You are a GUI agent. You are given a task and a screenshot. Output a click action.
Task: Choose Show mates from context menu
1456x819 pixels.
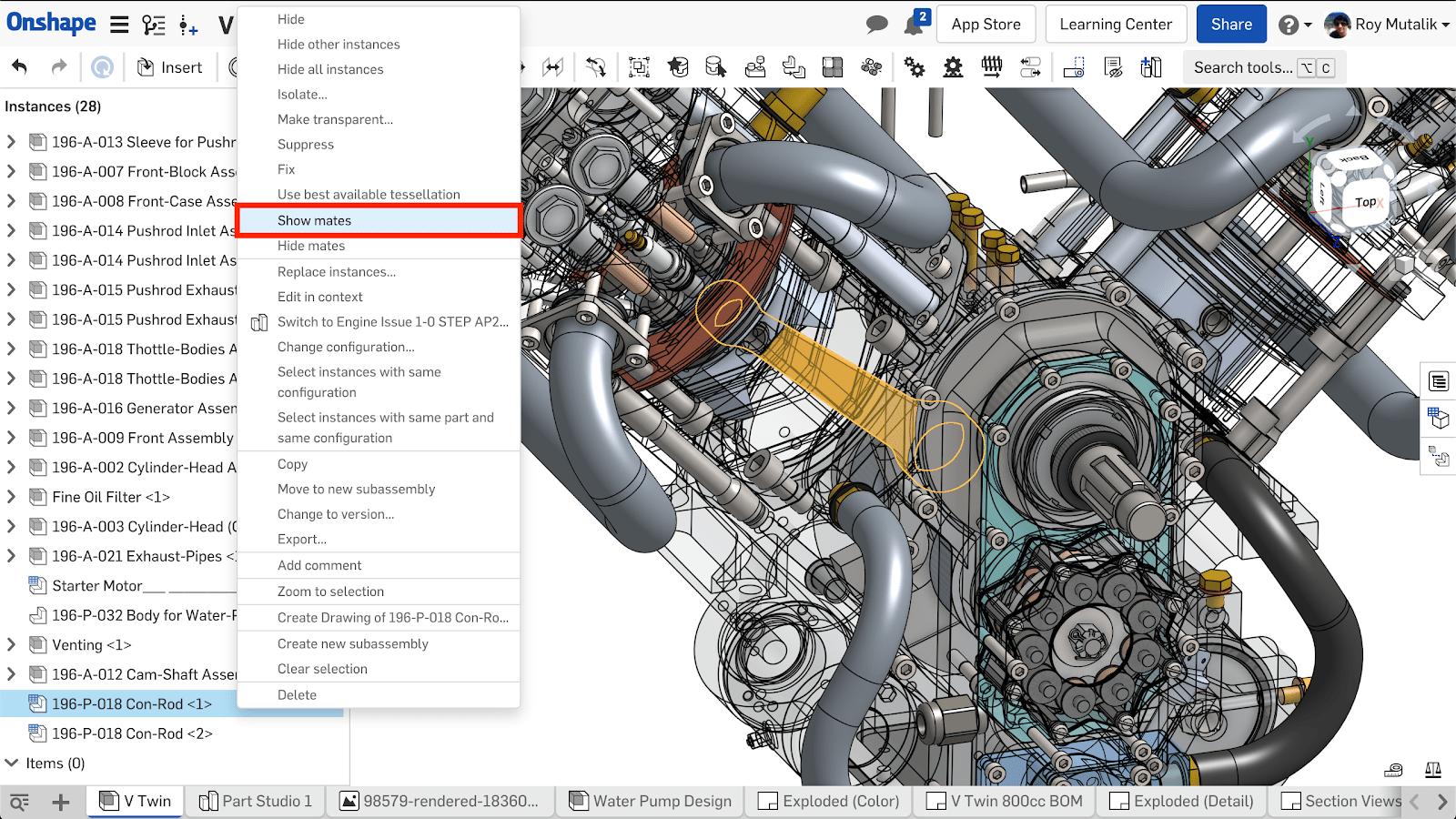(x=314, y=220)
